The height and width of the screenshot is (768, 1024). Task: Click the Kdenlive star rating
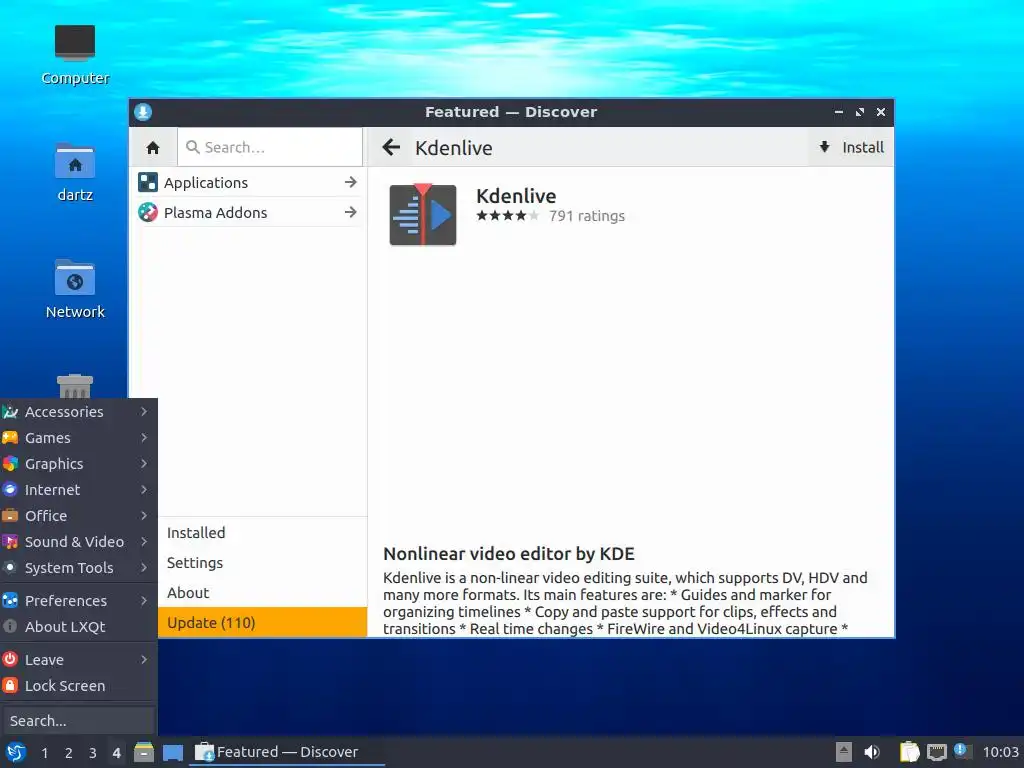coord(507,216)
